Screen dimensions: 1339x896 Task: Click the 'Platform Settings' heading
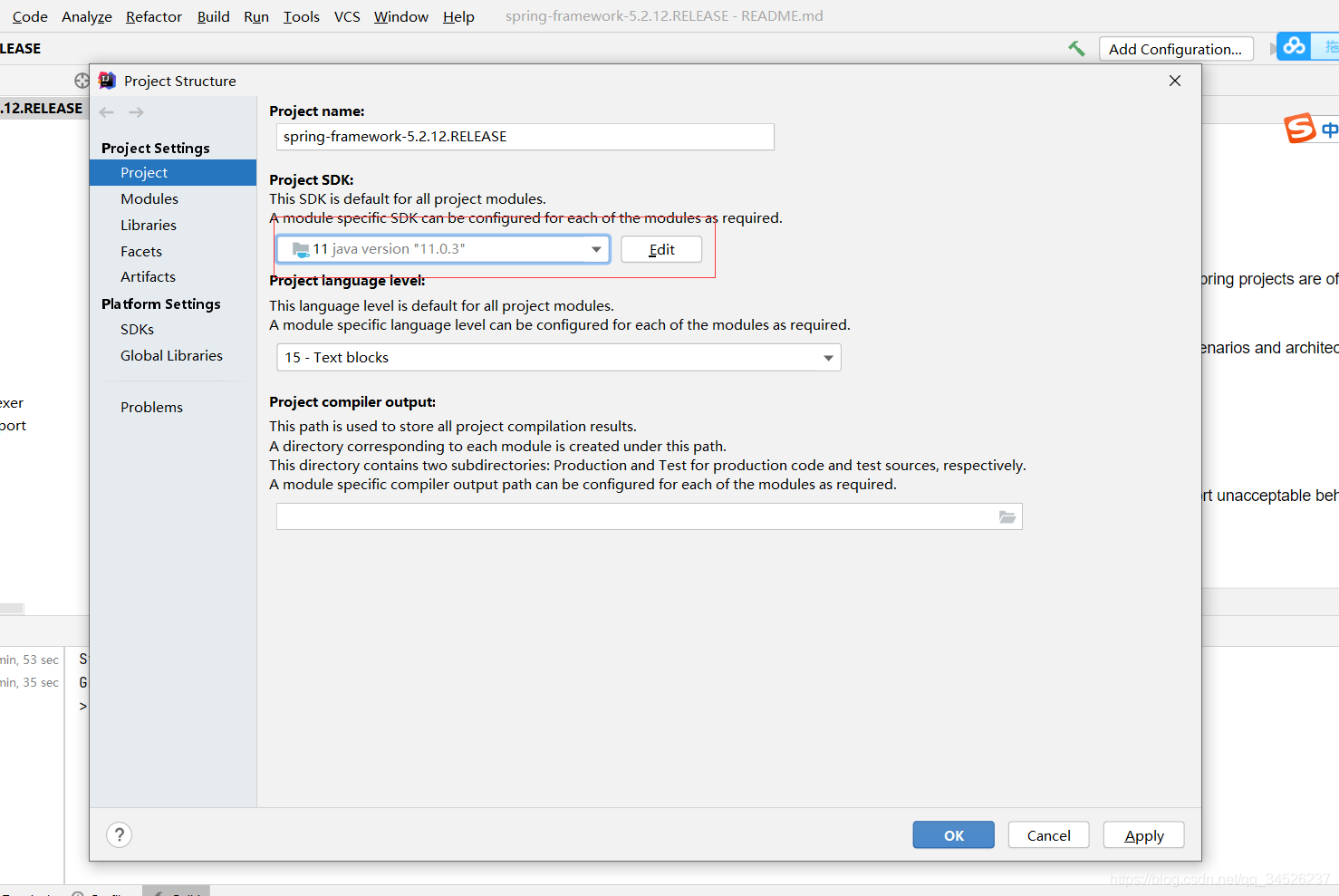point(161,303)
